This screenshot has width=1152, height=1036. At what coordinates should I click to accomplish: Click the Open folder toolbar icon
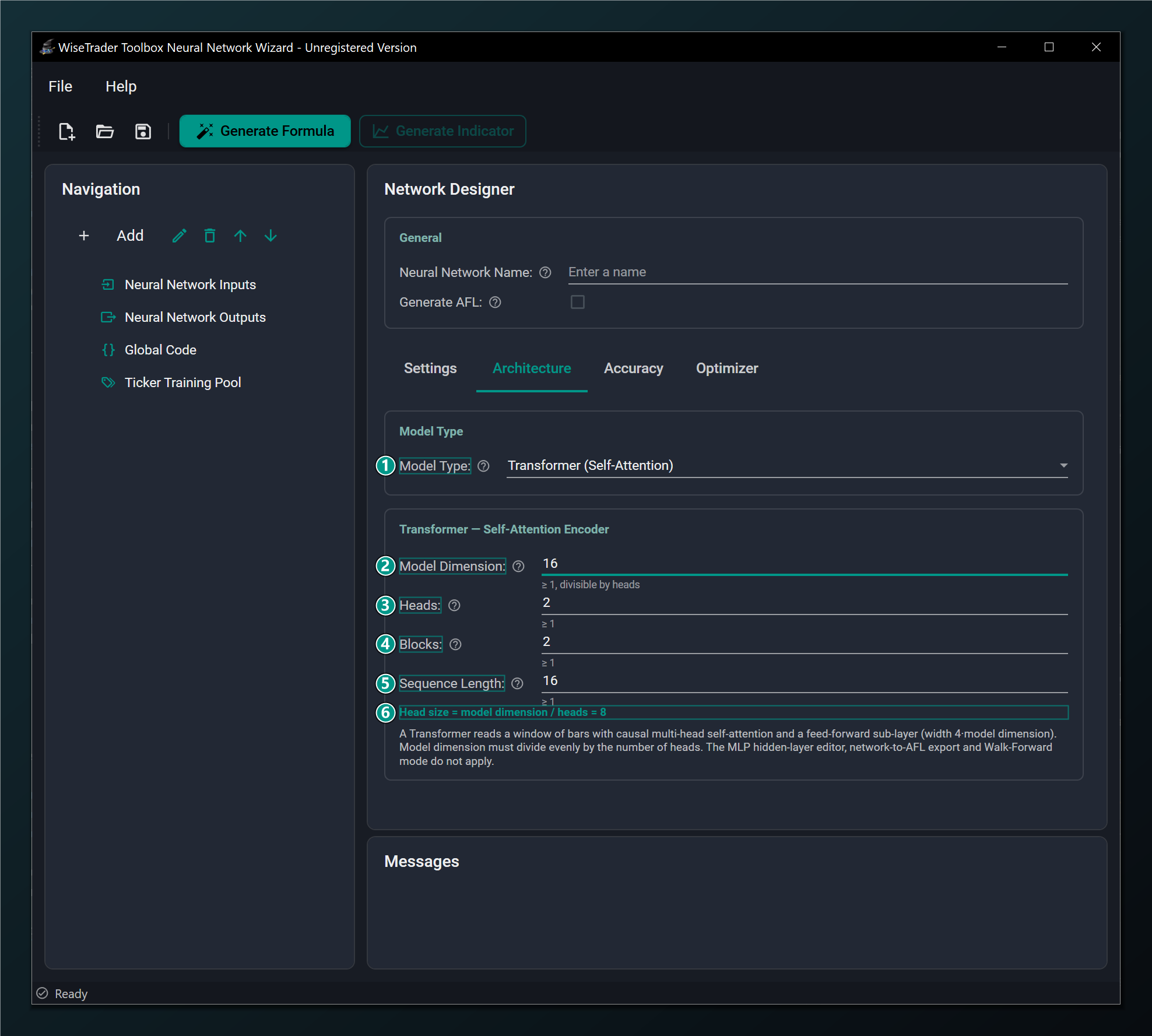[105, 131]
